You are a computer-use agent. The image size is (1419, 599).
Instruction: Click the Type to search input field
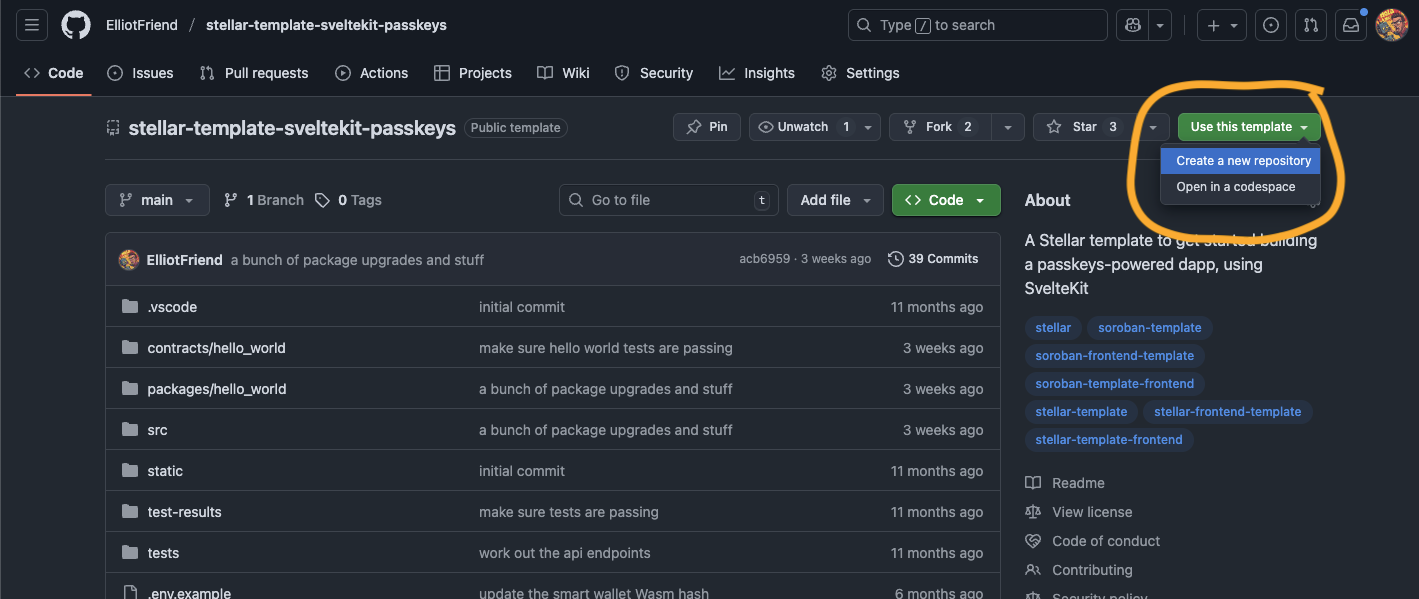click(x=977, y=25)
